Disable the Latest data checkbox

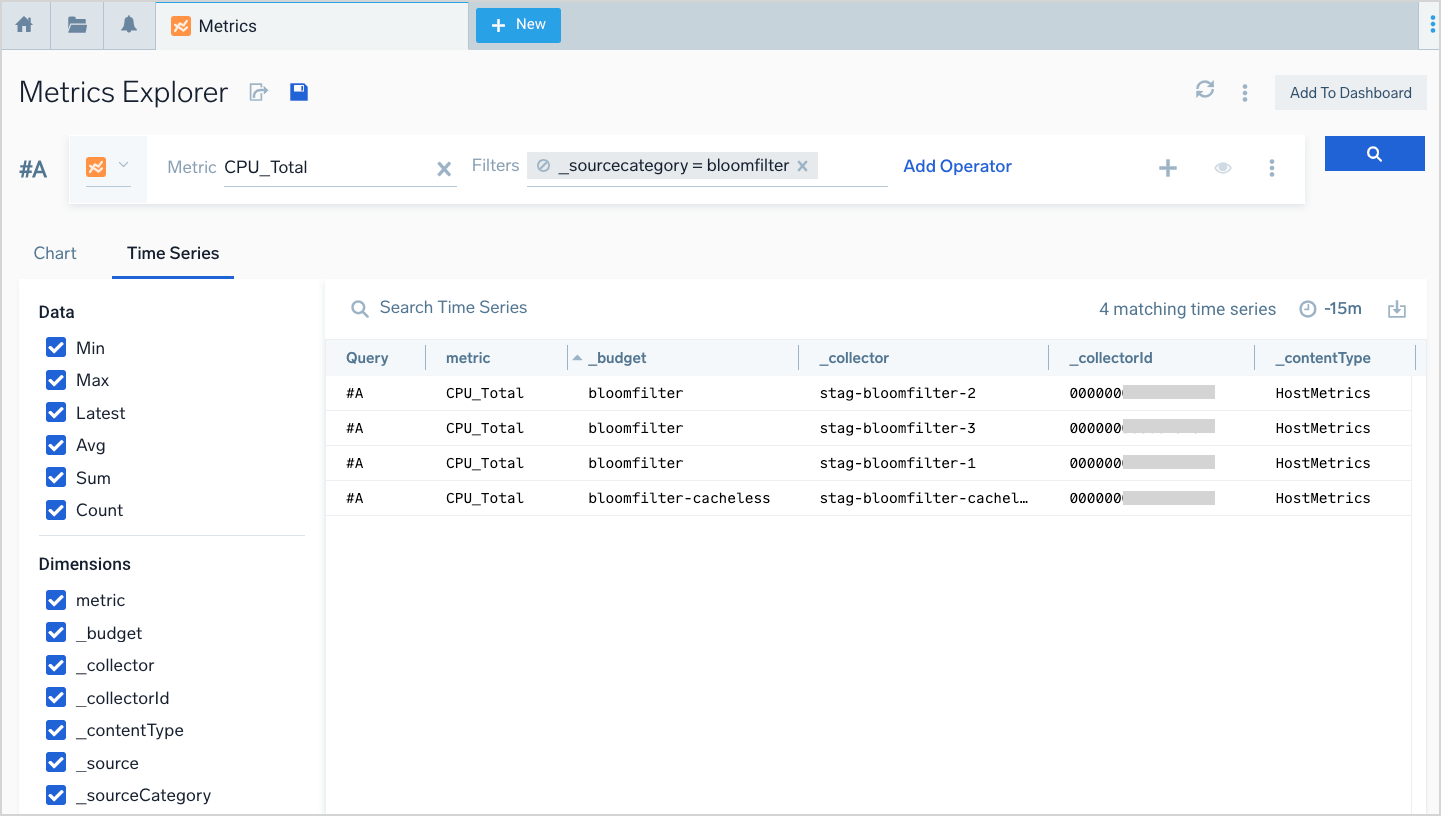(56, 413)
